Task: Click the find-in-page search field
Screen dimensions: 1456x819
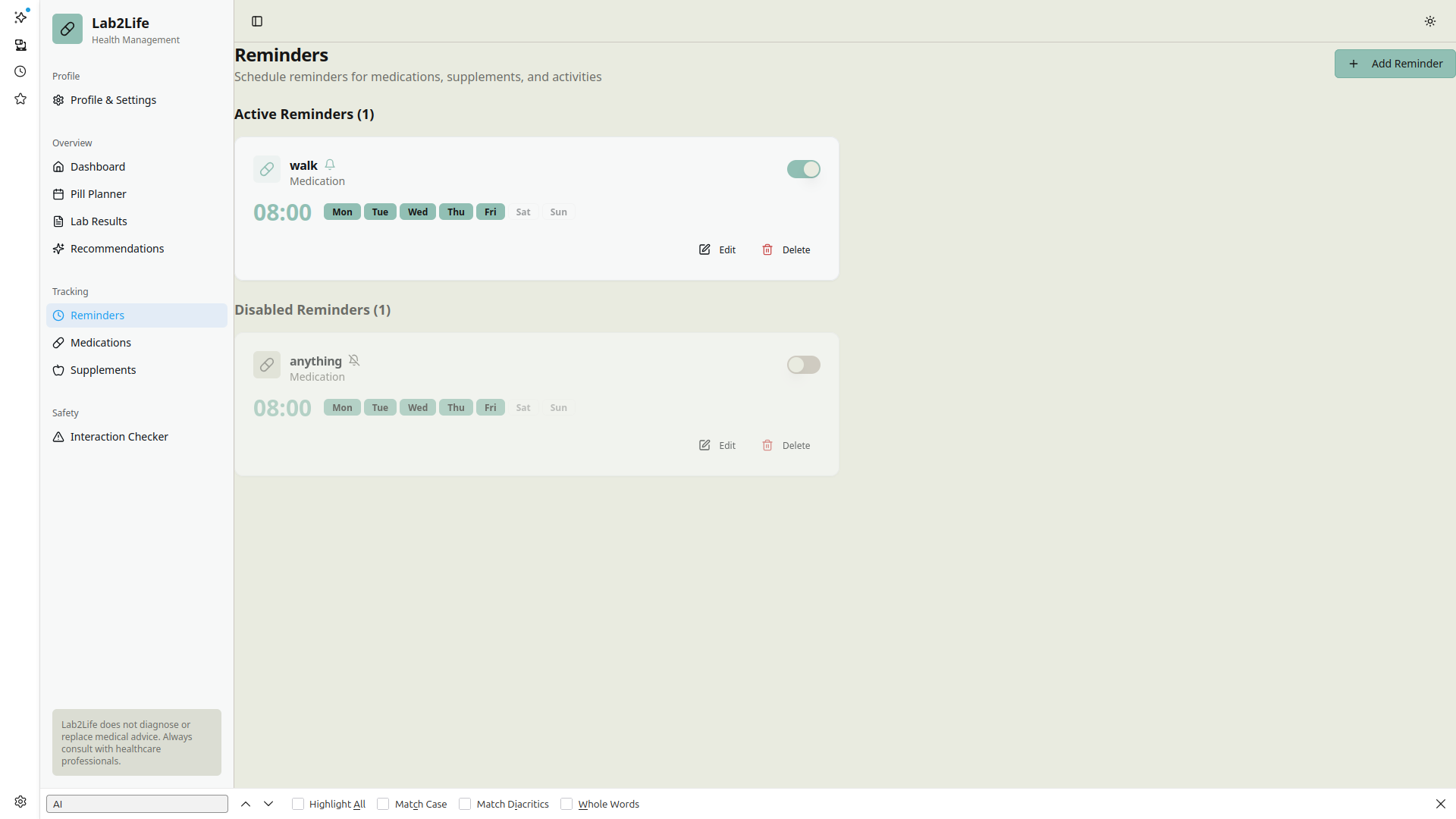Action: tap(136, 804)
